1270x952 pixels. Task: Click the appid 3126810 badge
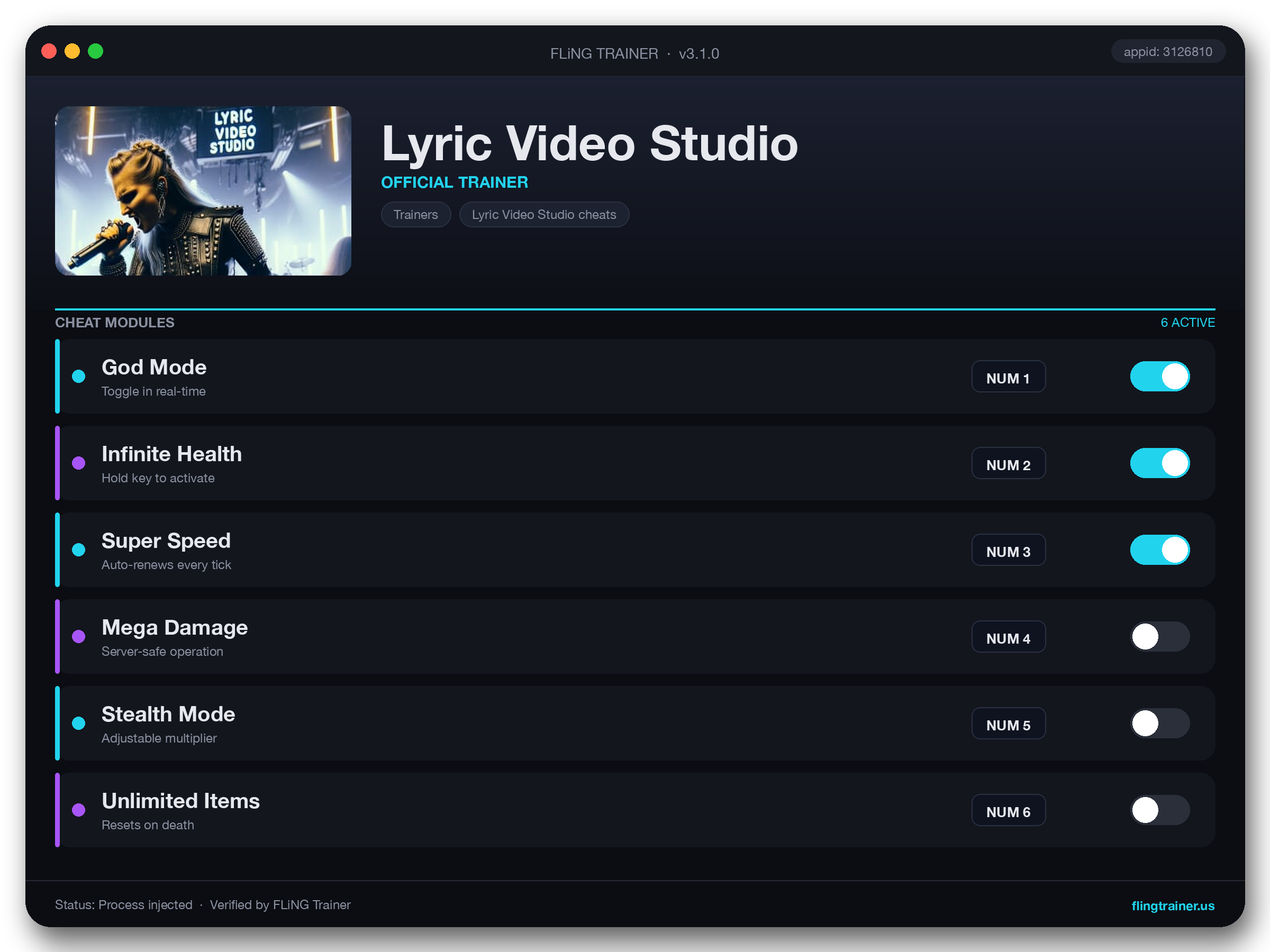1168,52
